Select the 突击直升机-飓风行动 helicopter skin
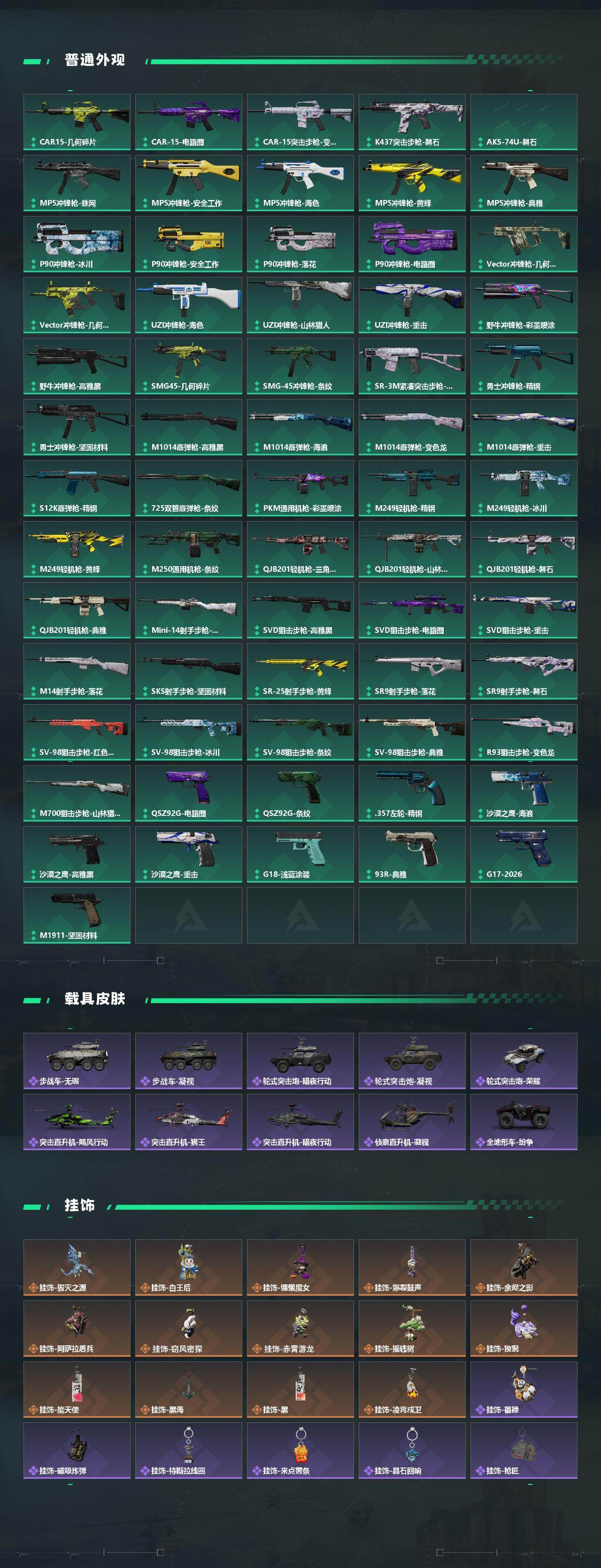This screenshot has height=1568, width=601. click(x=77, y=1122)
